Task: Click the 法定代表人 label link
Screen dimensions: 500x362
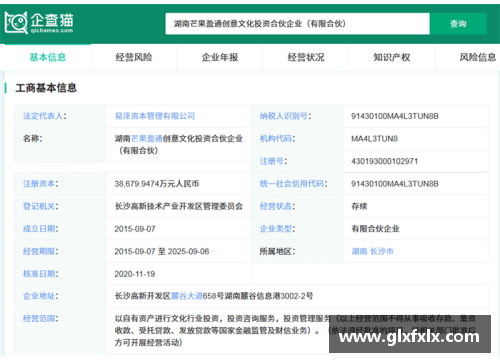Action: coord(43,116)
